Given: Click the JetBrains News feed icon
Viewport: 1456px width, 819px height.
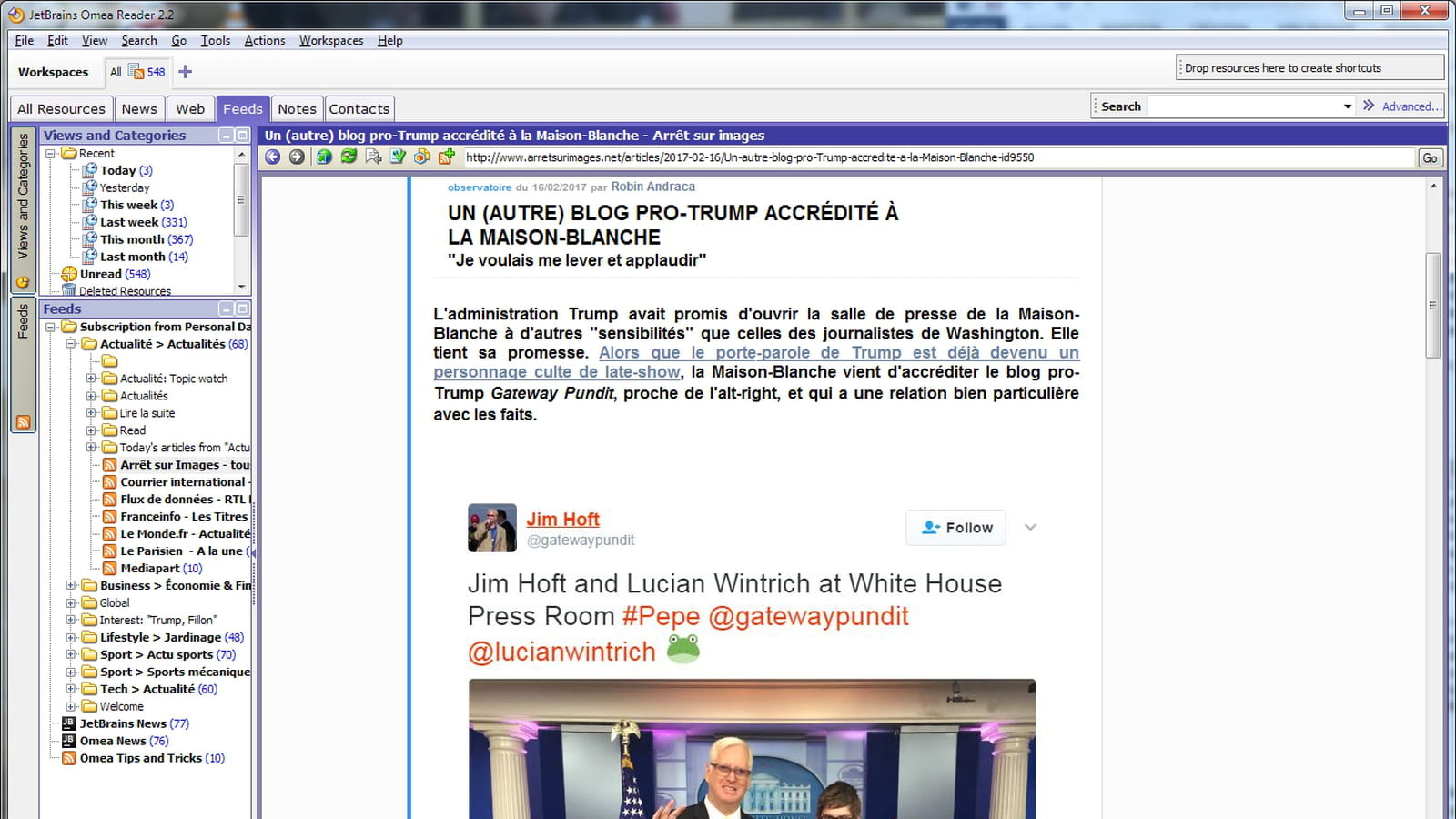Looking at the screenshot, I should [68, 724].
